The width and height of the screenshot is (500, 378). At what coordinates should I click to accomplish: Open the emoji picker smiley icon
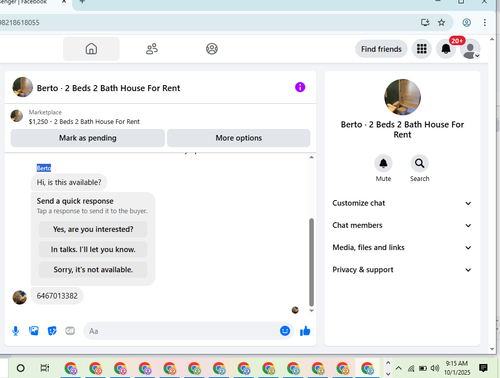(285, 331)
